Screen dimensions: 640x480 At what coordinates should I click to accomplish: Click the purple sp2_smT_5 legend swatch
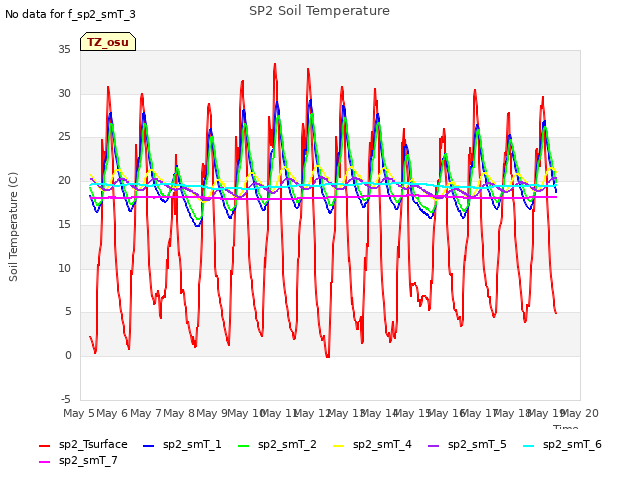[434, 446]
